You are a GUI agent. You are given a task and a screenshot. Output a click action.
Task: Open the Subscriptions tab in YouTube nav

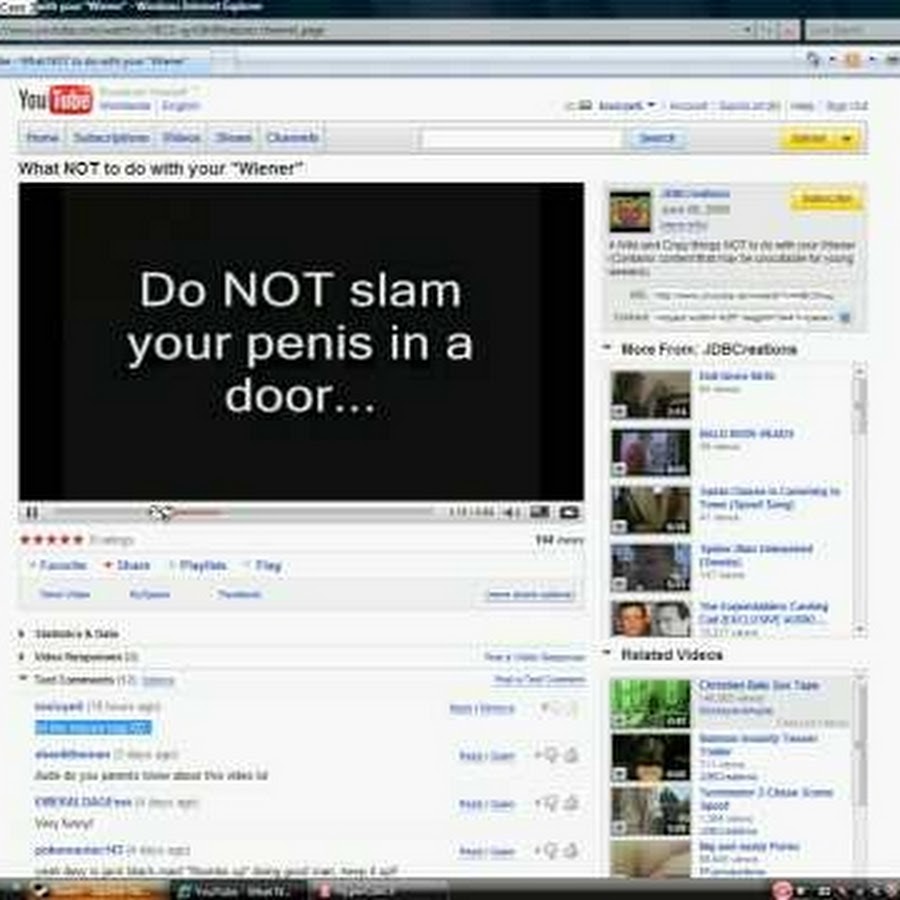click(111, 138)
